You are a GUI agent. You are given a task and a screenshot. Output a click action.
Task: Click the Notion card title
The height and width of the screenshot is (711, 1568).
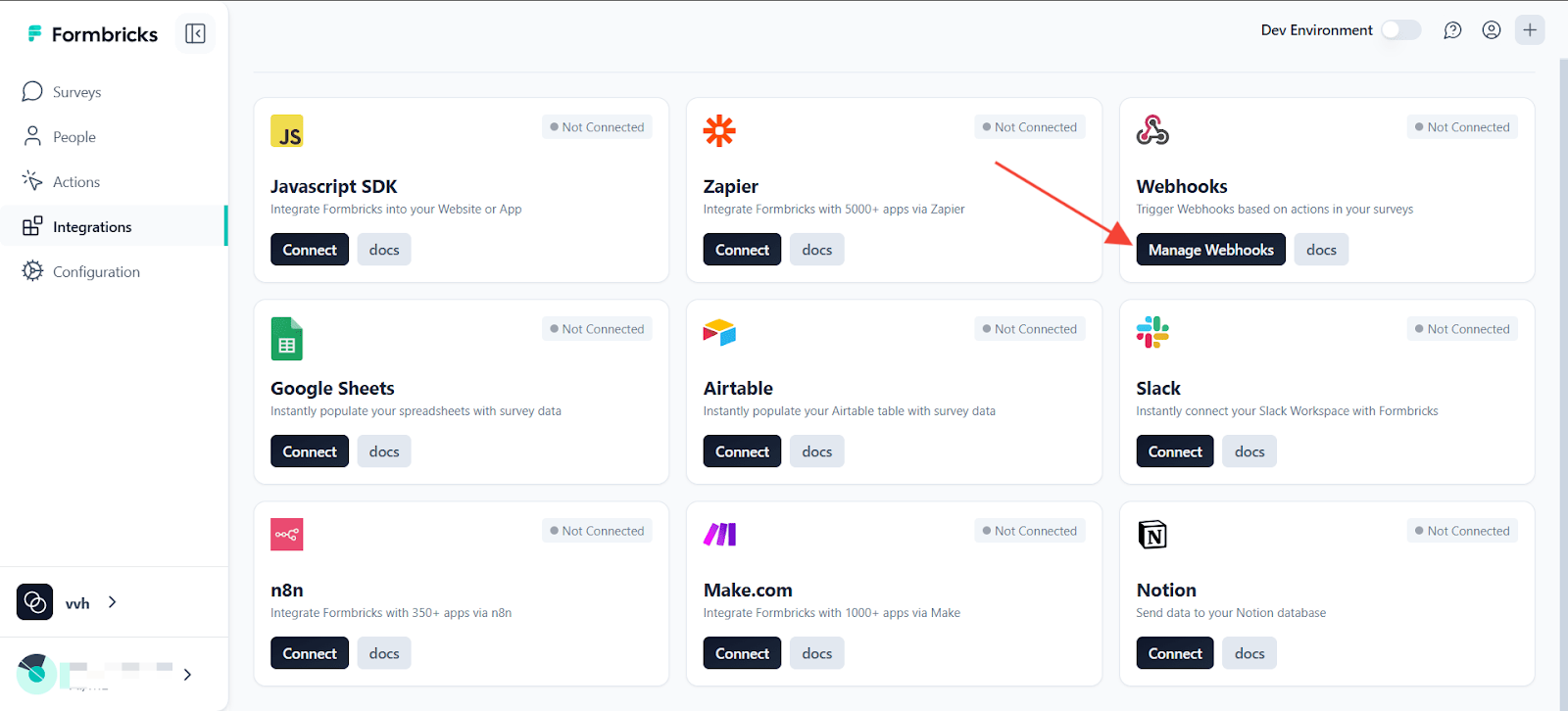point(1166,590)
